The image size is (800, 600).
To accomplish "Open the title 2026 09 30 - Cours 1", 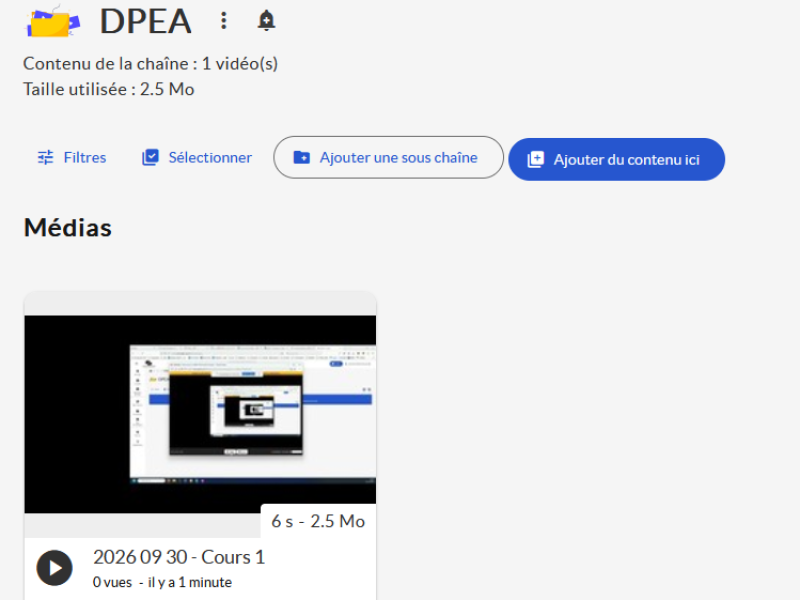I will tap(179, 557).
